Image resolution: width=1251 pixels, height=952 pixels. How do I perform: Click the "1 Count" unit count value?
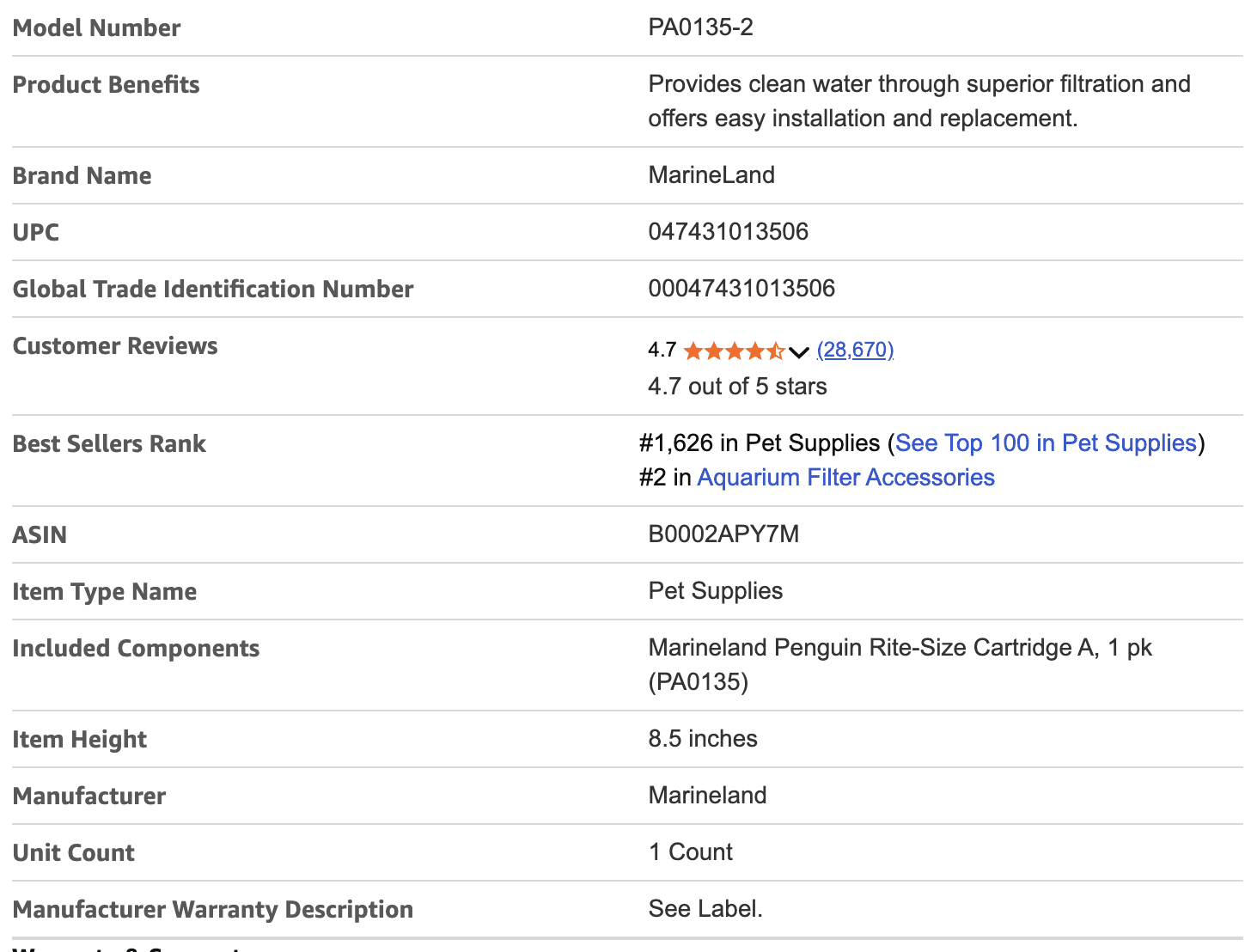[690, 852]
